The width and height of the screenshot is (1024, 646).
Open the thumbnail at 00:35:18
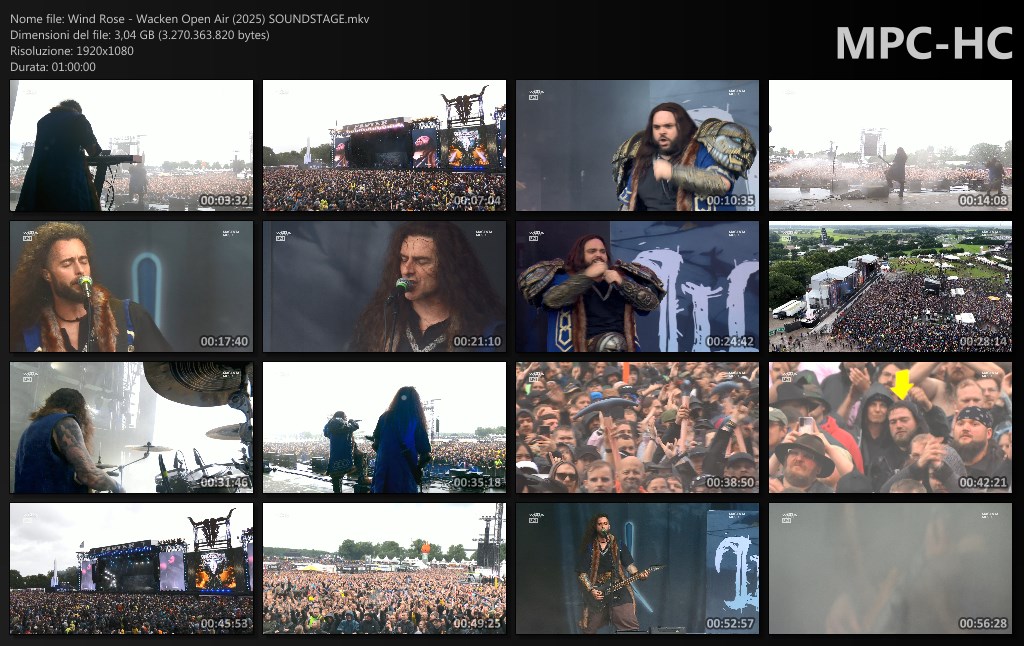(x=384, y=428)
